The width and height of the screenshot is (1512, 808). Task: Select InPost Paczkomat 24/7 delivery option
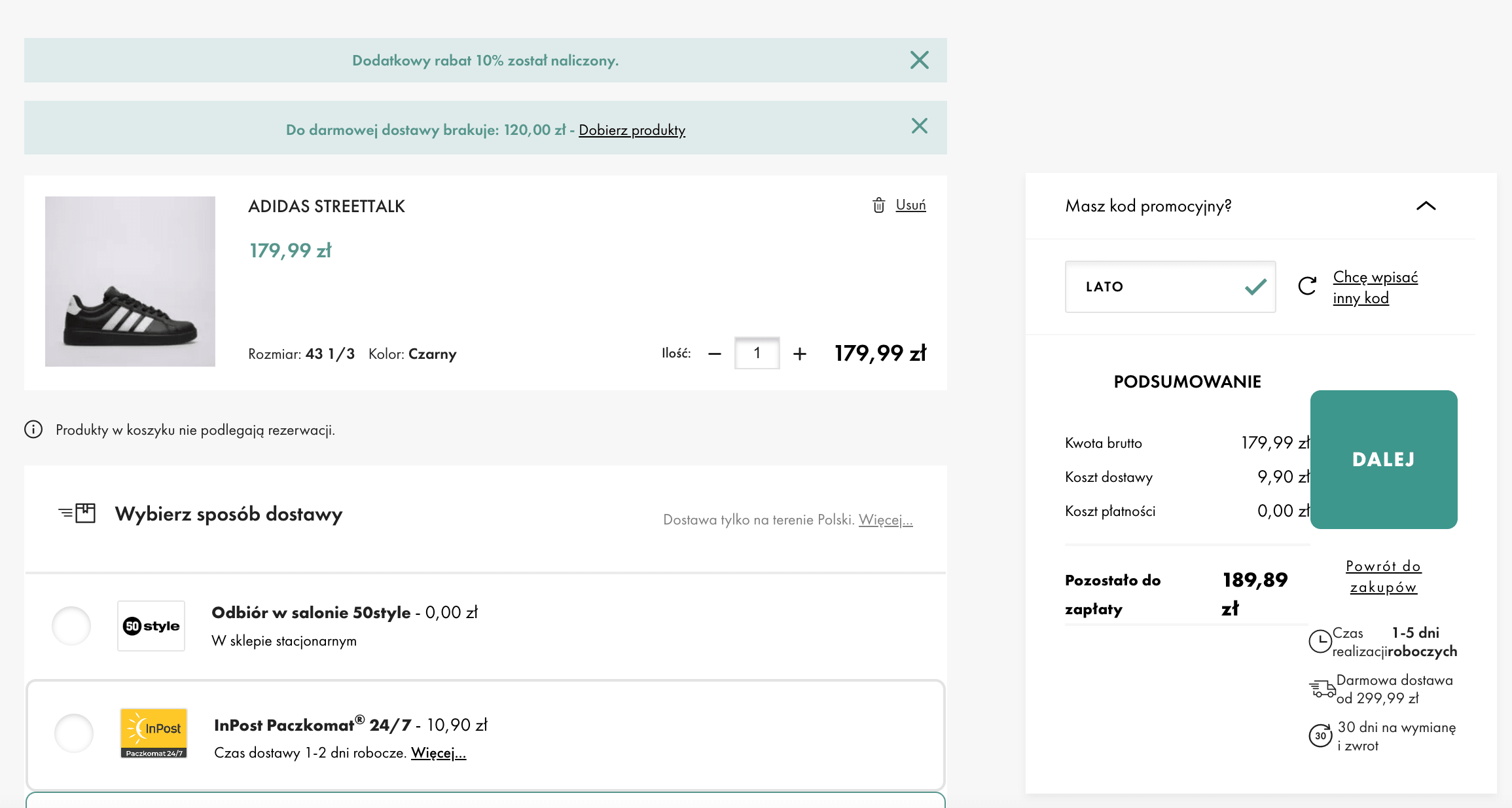tap(74, 733)
